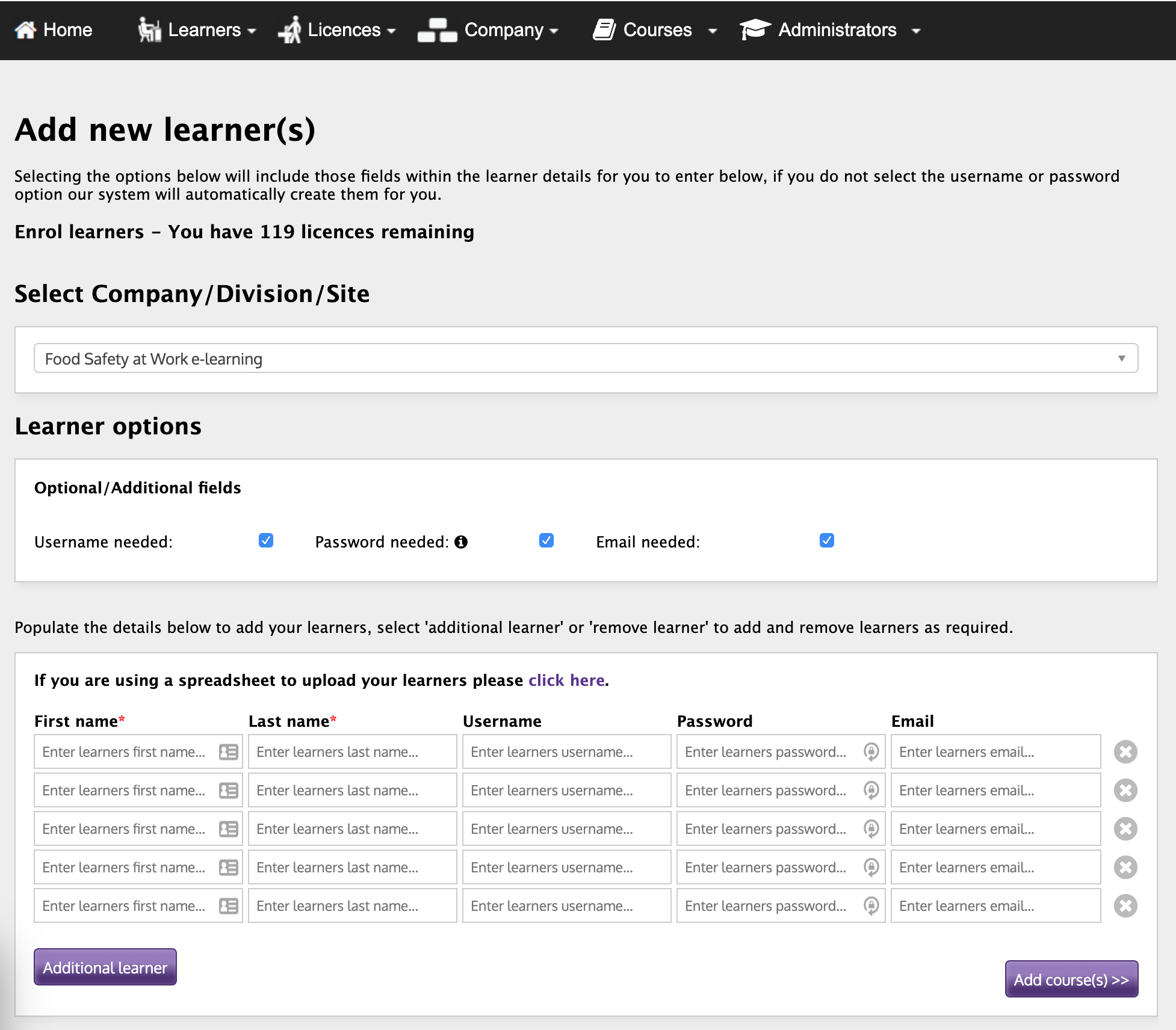The height and width of the screenshot is (1030, 1176).
Task: Click contact card icon in second learner row
Action: tap(229, 791)
